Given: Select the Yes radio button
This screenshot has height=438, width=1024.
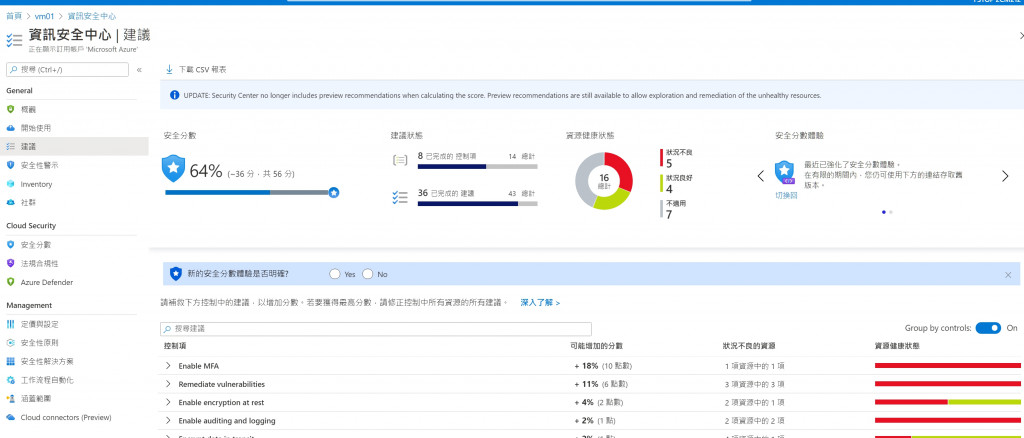Looking at the screenshot, I should (x=335, y=274).
